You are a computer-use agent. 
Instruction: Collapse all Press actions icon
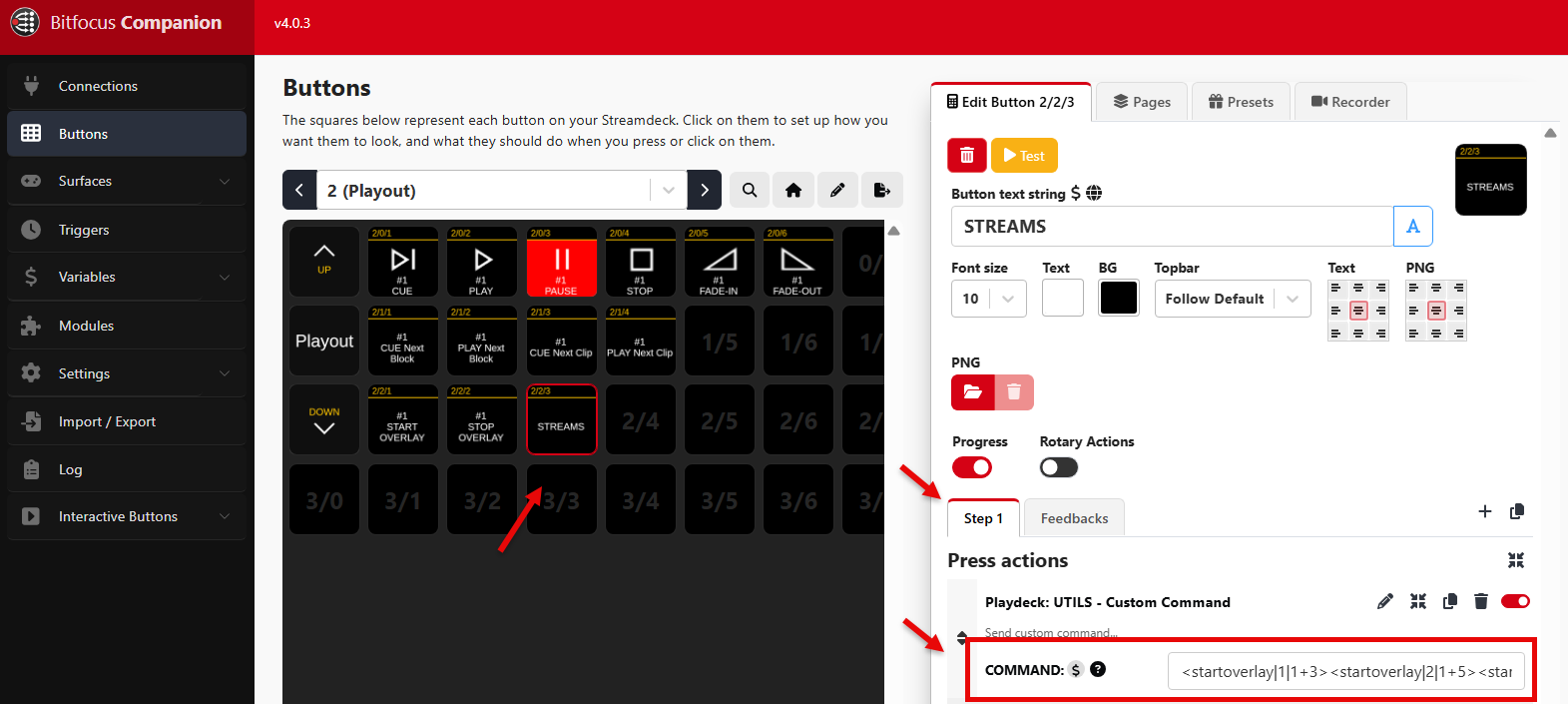coord(1516,560)
